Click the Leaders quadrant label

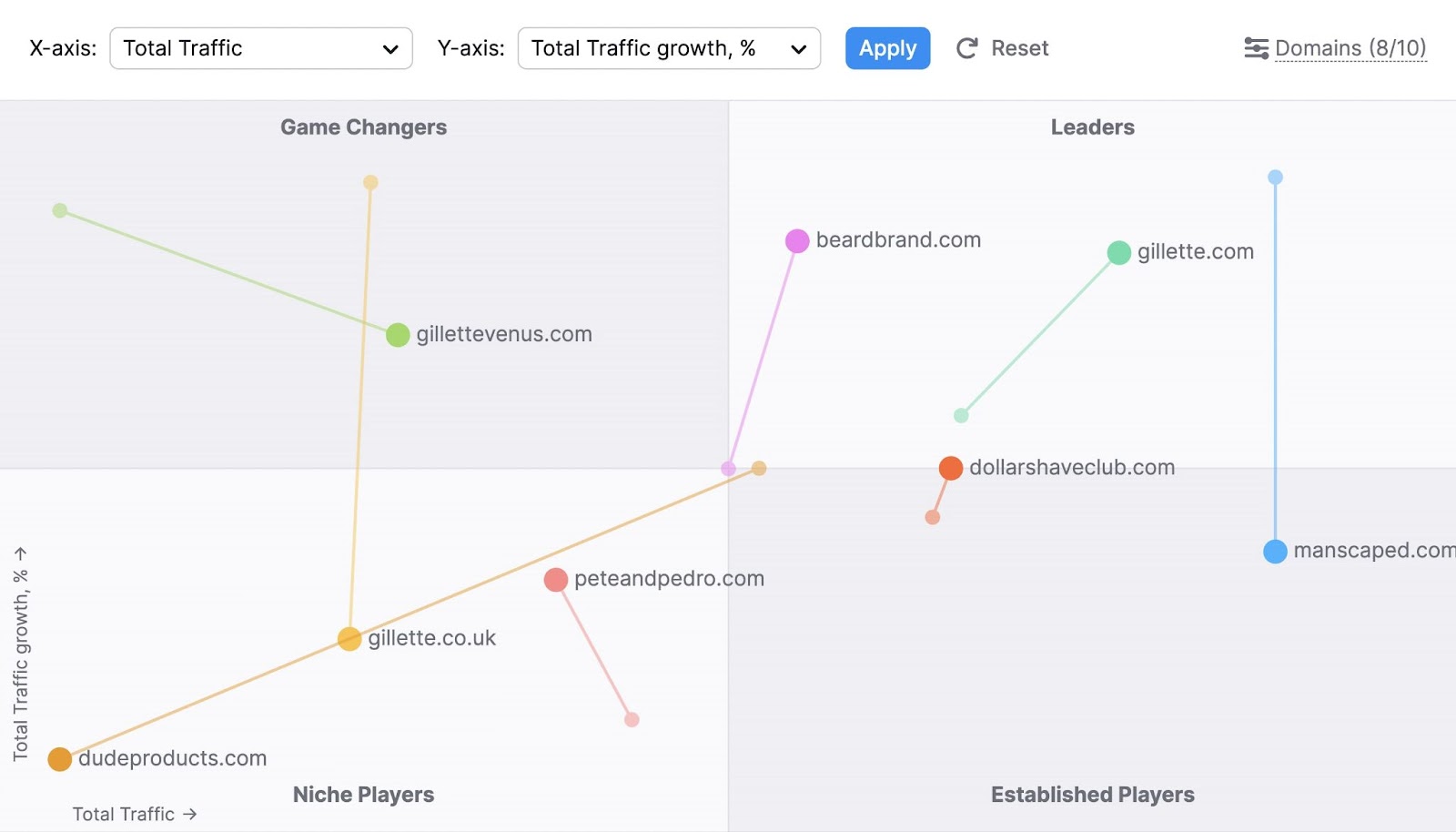coord(1092,127)
